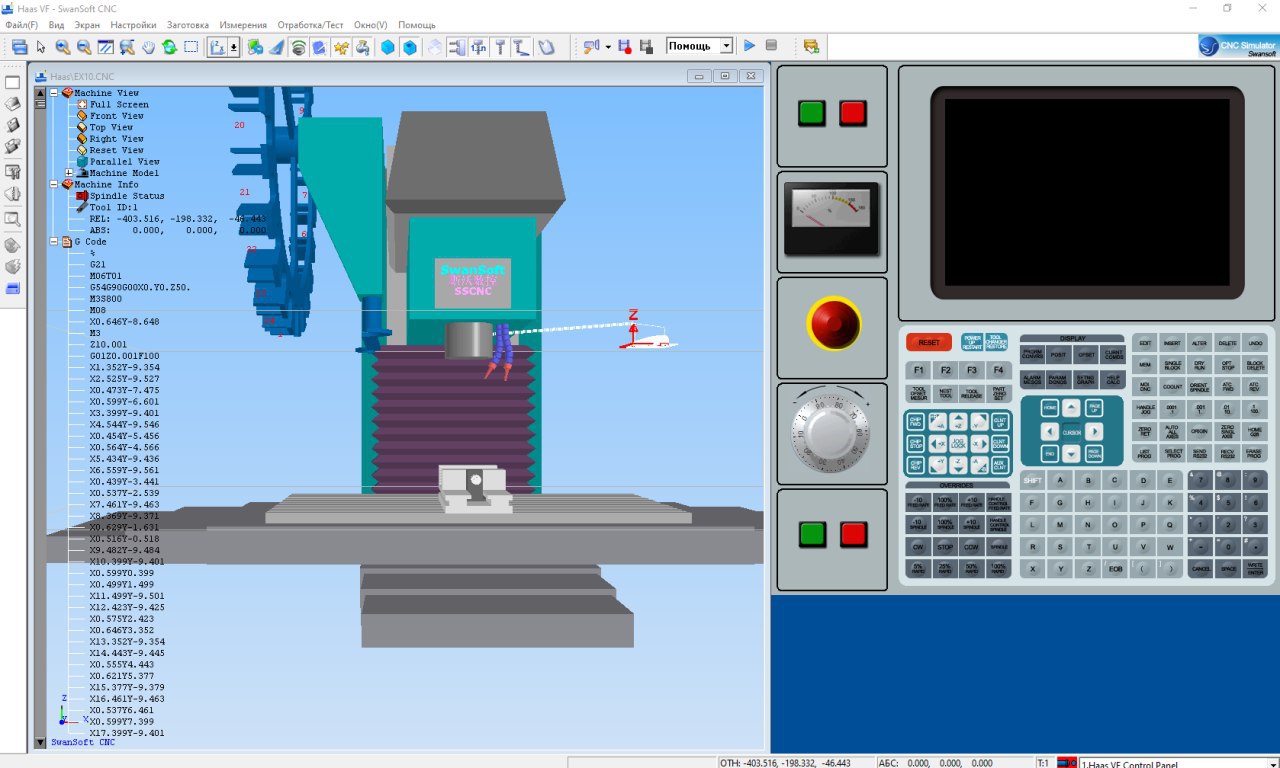Screen dimensions: 1280x768
Task: Click the toolbar icon with red record dot
Action: click(x=625, y=46)
